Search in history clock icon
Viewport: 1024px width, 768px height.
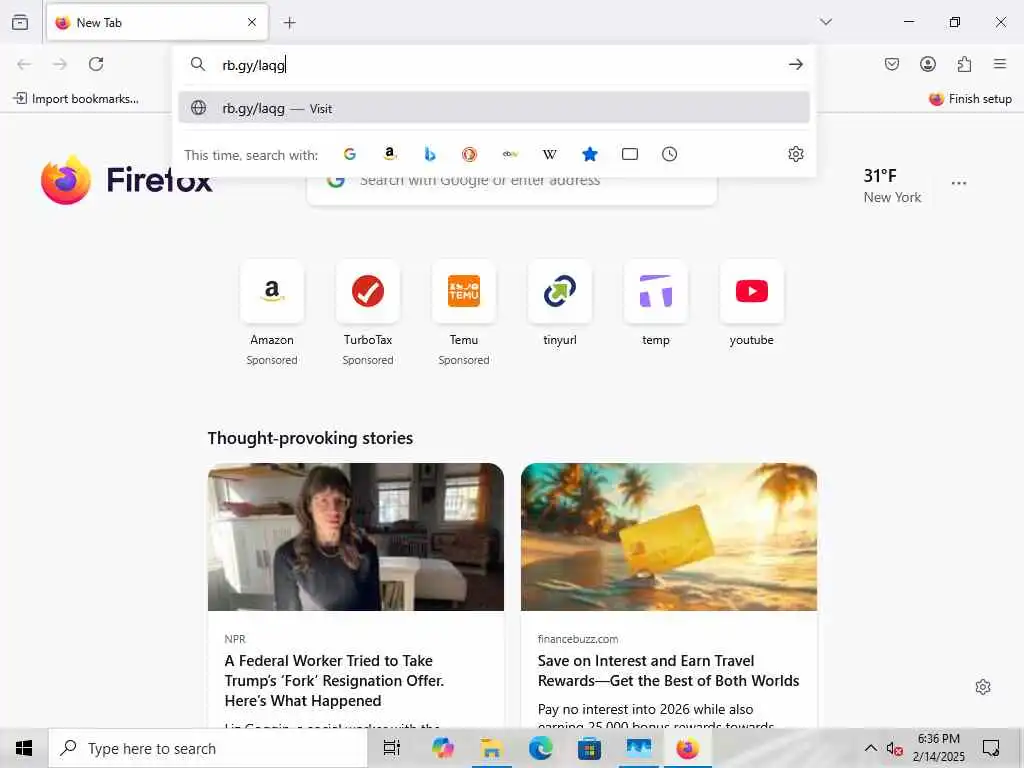coord(669,154)
